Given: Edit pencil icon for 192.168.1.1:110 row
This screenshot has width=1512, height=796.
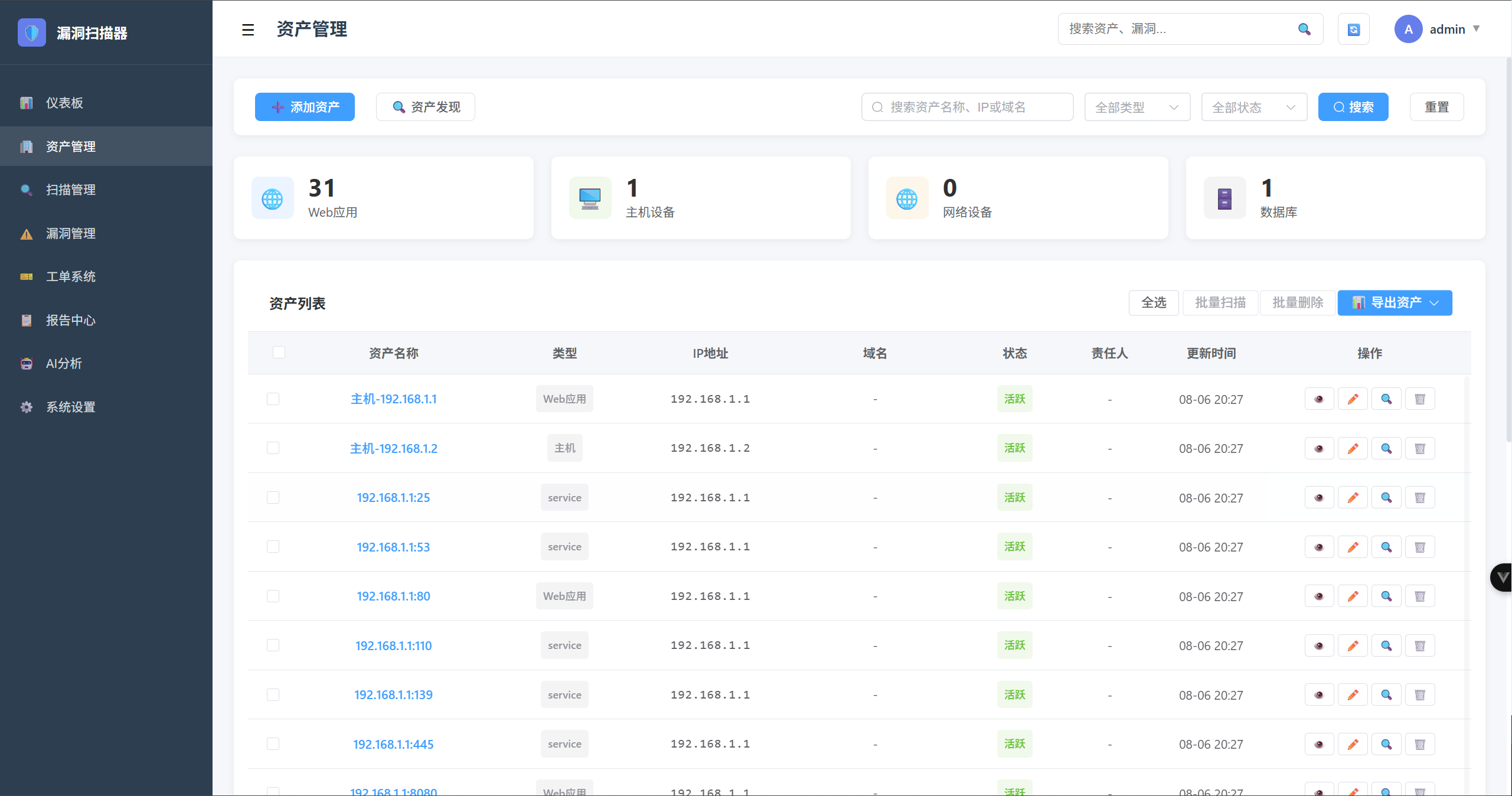Looking at the screenshot, I should point(1353,646).
